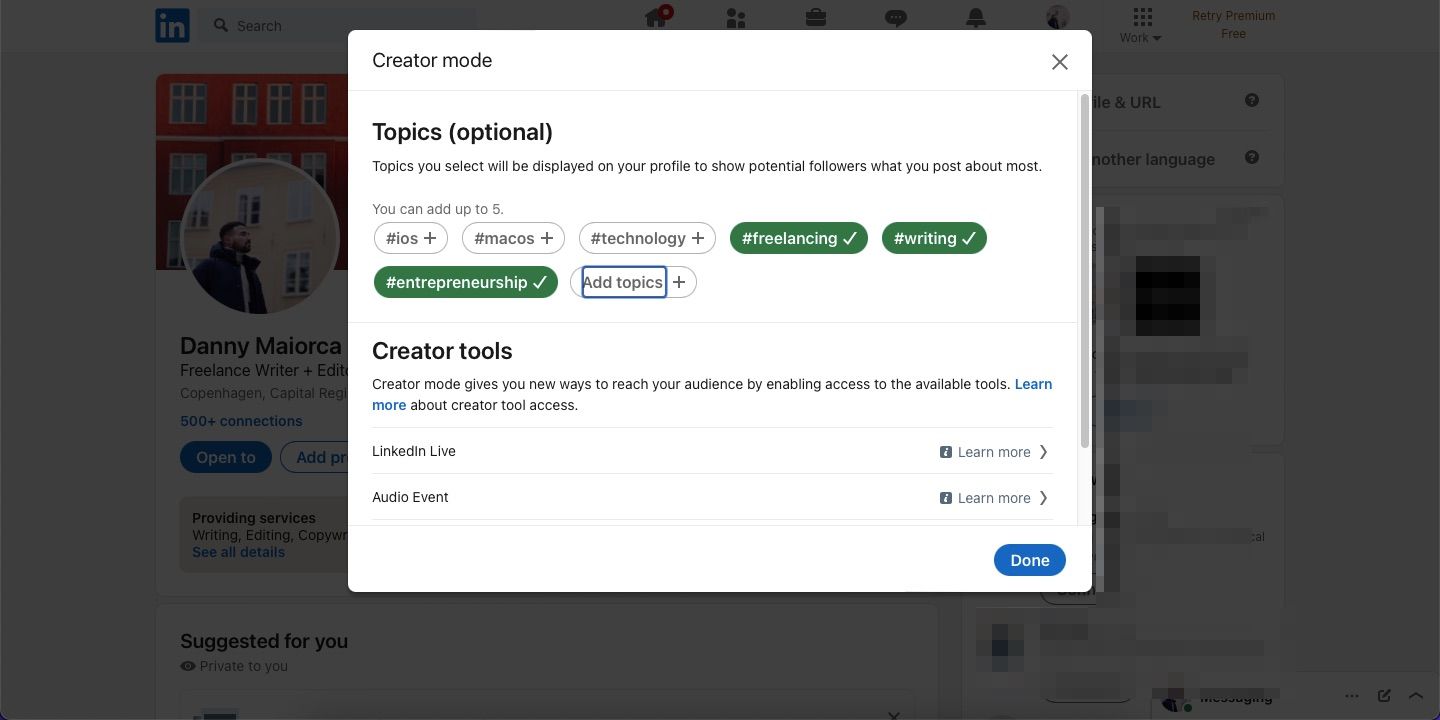This screenshot has width=1440, height=720.
Task: Deselect the #freelancing topic
Action: click(799, 238)
